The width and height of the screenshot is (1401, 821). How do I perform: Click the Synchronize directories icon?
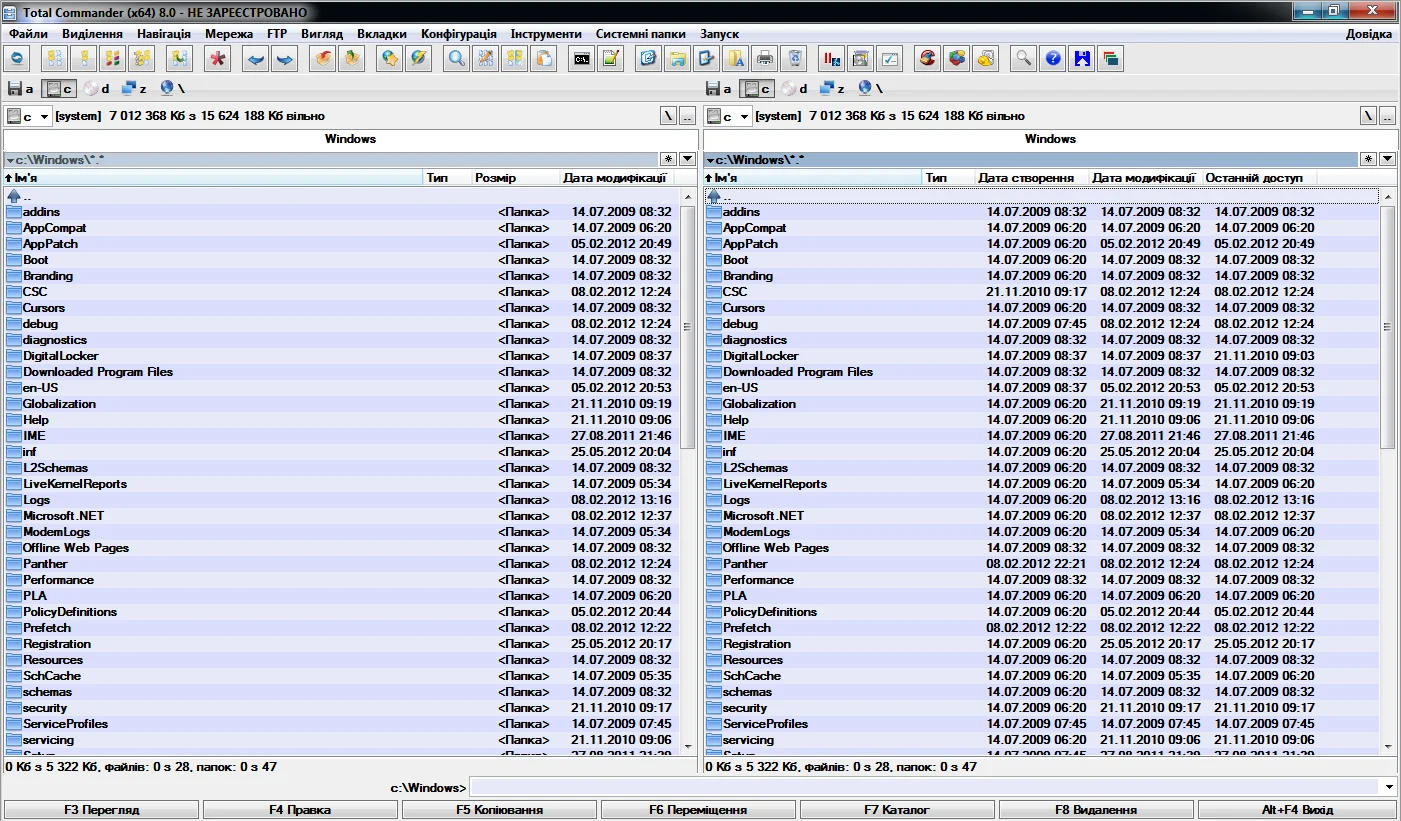coord(514,59)
